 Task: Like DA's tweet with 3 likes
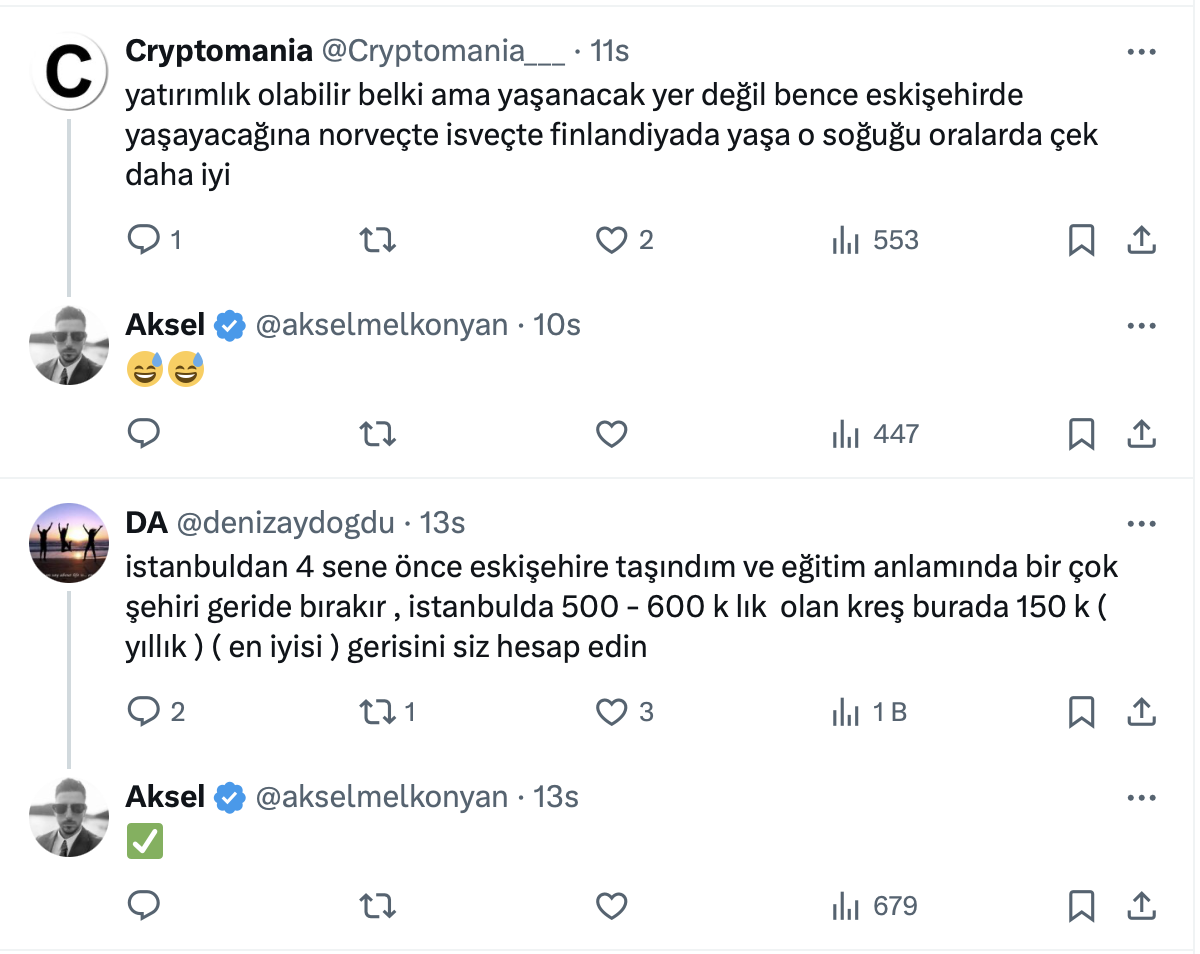point(611,712)
